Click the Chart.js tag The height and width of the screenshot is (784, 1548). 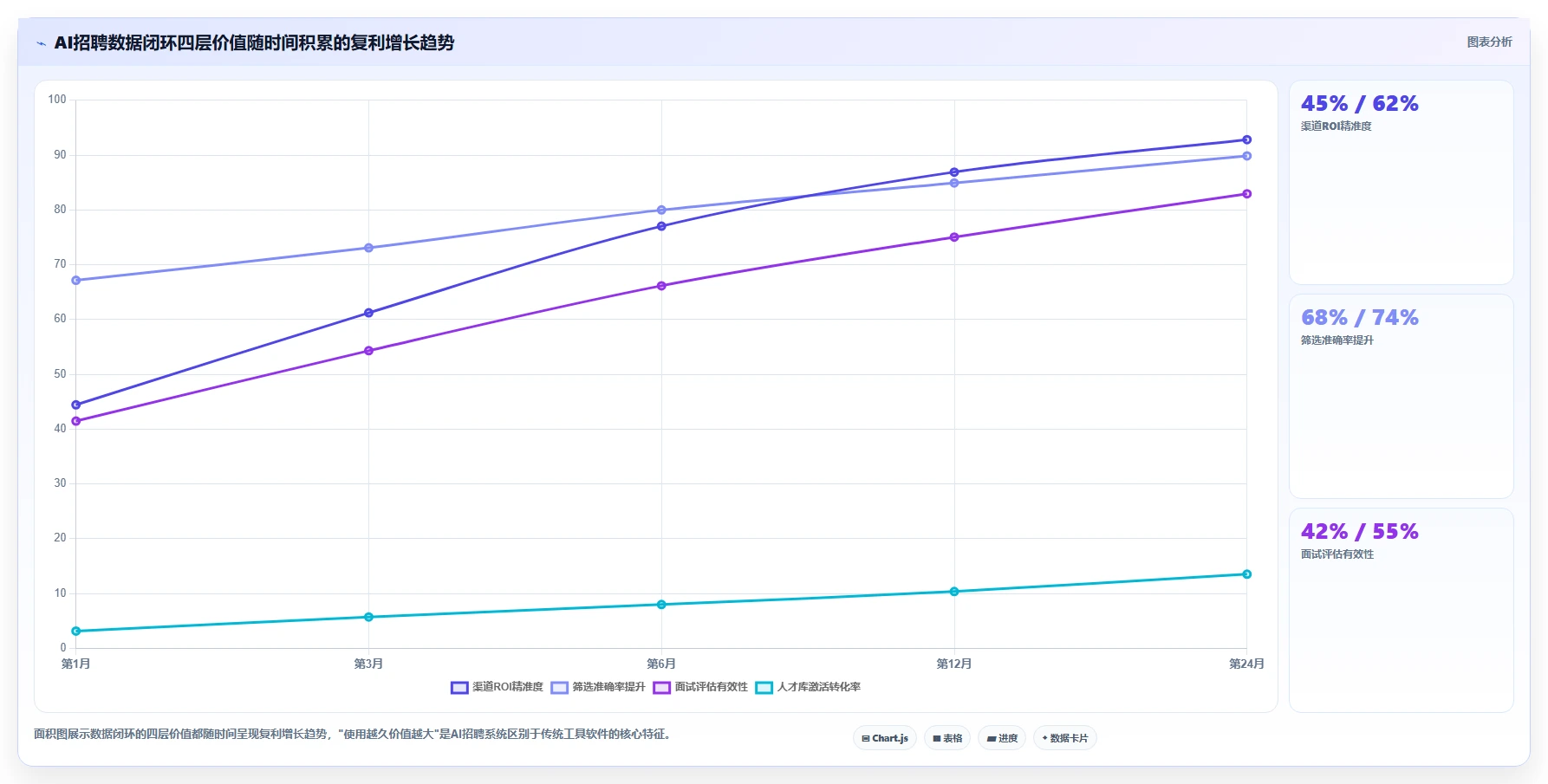[885, 738]
